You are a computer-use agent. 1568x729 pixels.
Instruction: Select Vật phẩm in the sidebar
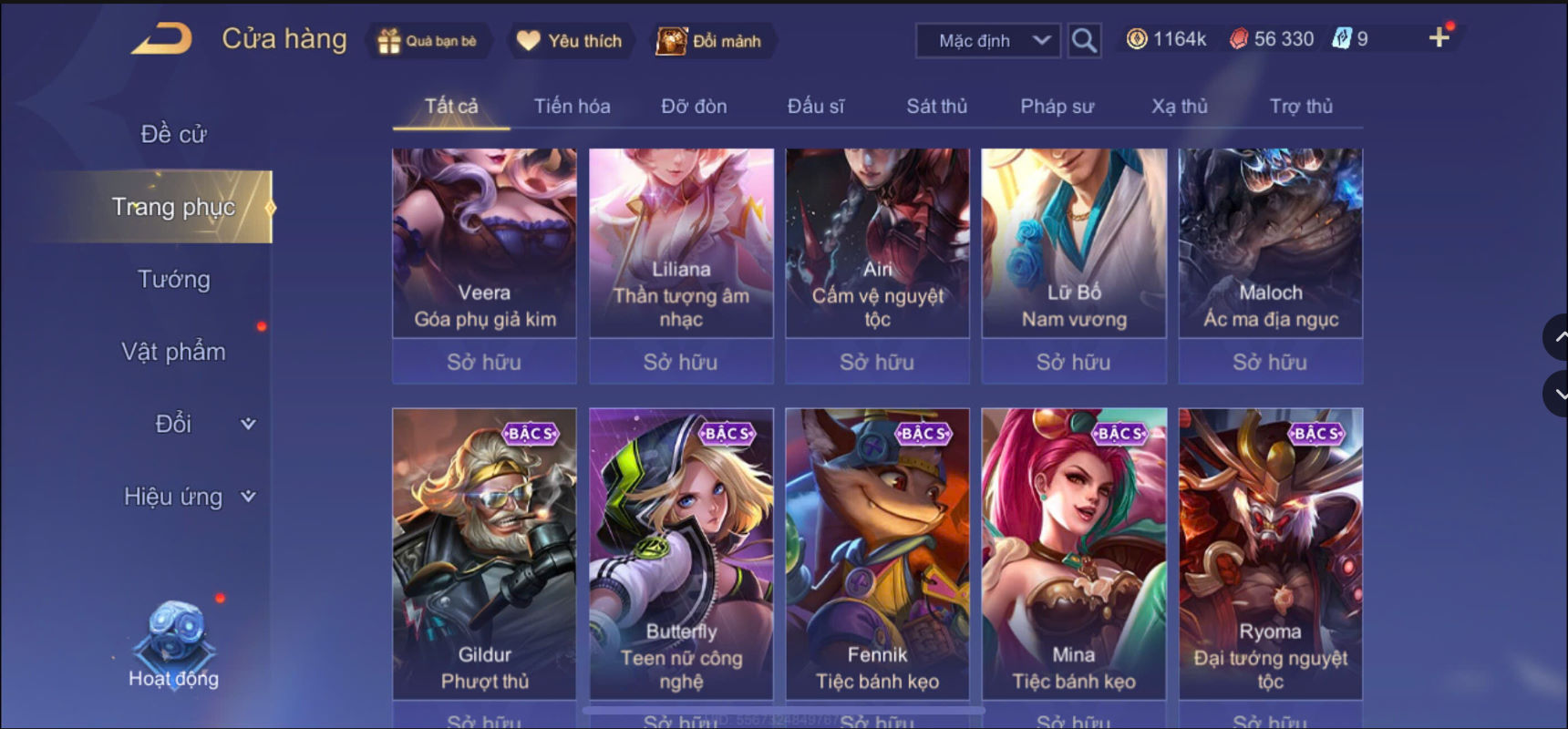pyautogui.click(x=173, y=352)
